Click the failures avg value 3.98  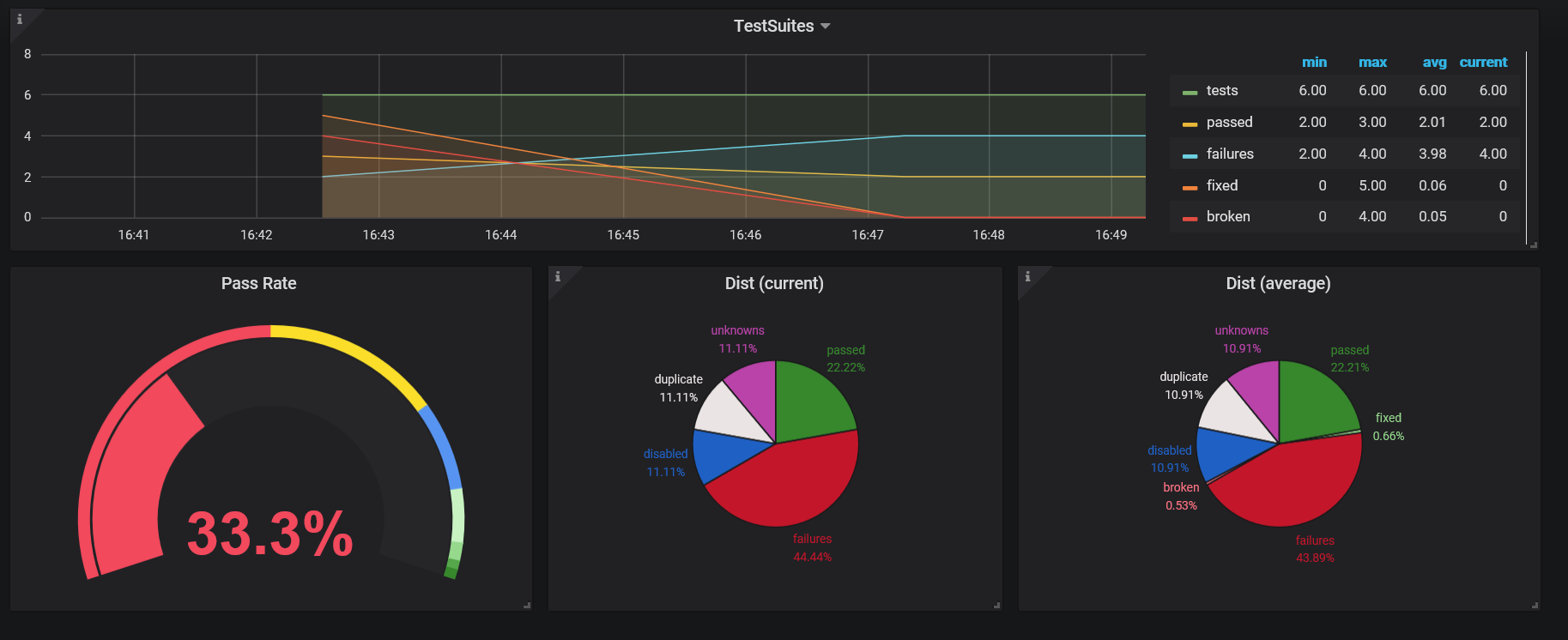pyautogui.click(x=1432, y=154)
